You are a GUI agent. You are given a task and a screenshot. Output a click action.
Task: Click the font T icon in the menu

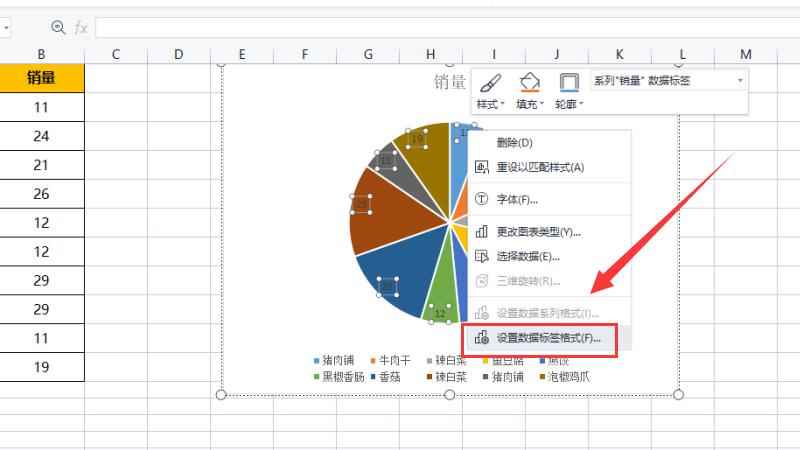[x=482, y=199]
